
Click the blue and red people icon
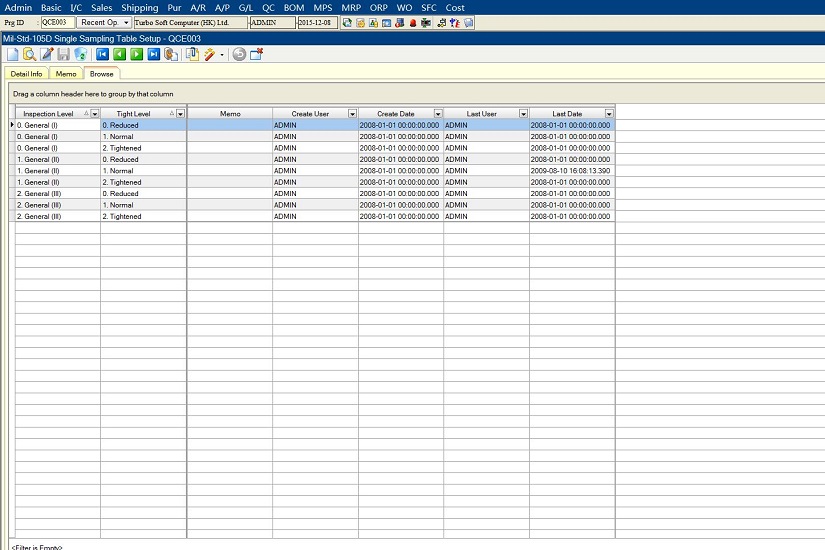[x=455, y=23]
